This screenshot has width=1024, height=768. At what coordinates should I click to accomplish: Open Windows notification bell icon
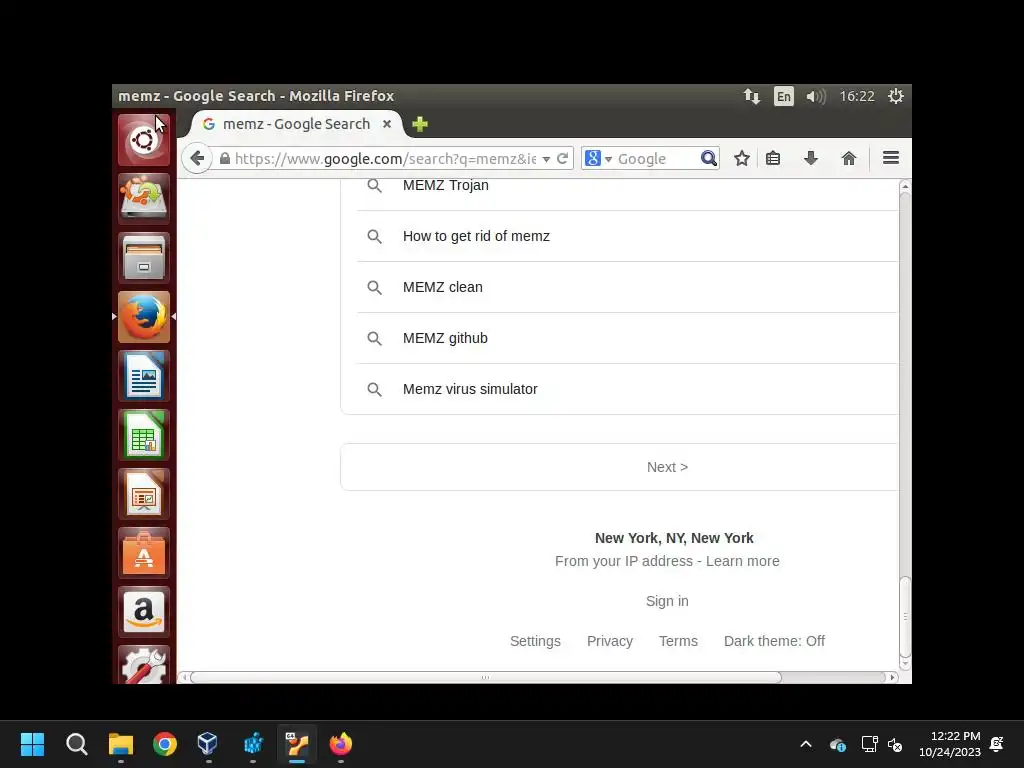point(997,744)
